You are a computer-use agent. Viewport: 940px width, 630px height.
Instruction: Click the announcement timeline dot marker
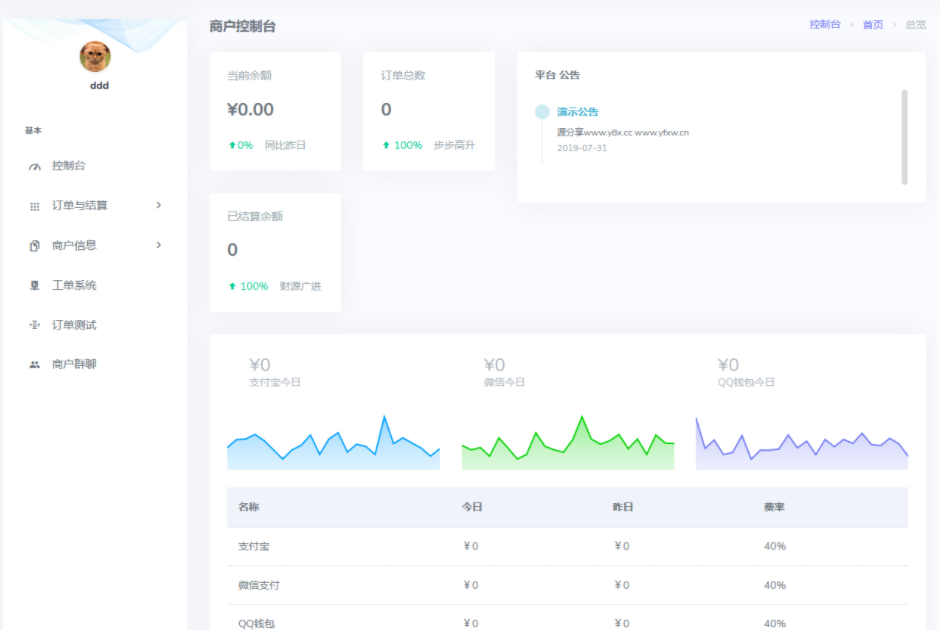pyautogui.click(x=542, y=112)
